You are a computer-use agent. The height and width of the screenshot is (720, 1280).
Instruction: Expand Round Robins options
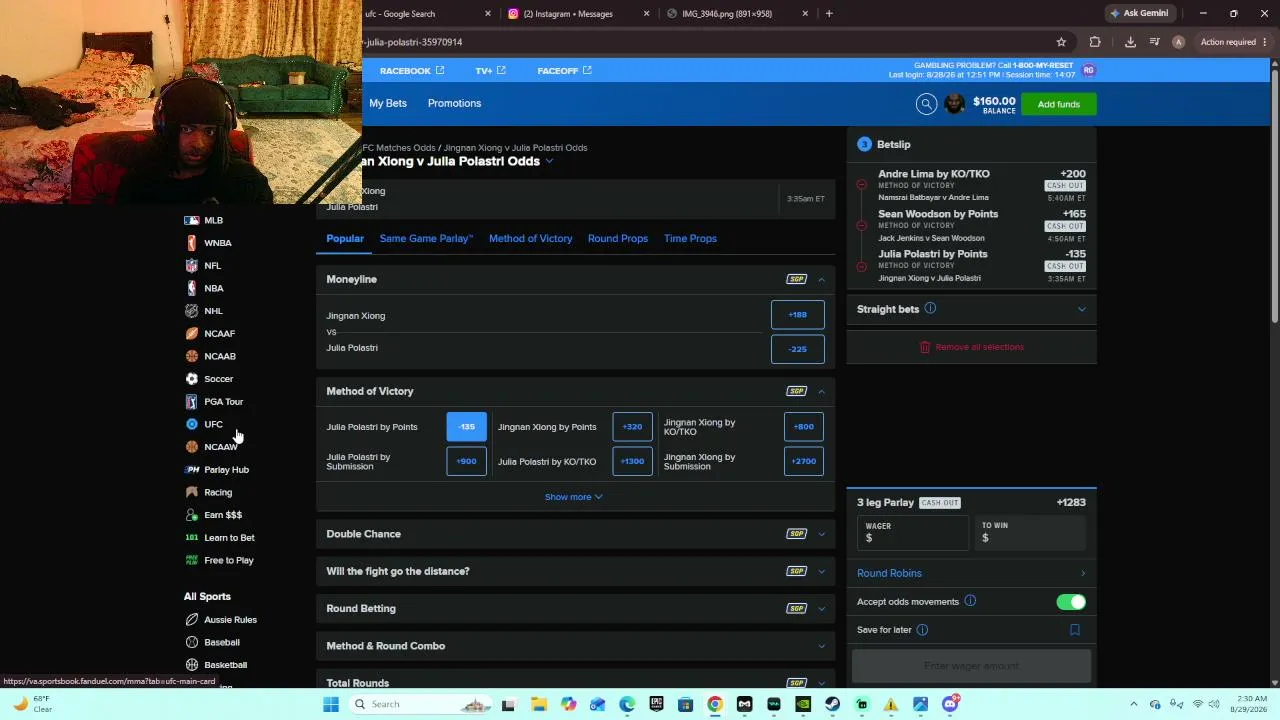[x=1082, y=573]
